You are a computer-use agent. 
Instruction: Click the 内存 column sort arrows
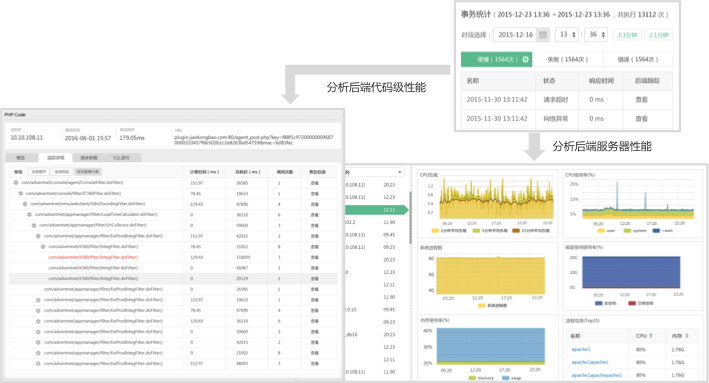[687, 336]
